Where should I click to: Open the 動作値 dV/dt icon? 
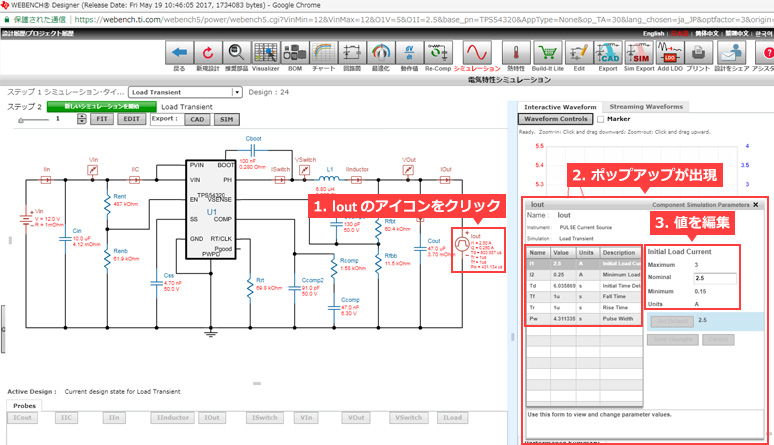coord(409,52)
